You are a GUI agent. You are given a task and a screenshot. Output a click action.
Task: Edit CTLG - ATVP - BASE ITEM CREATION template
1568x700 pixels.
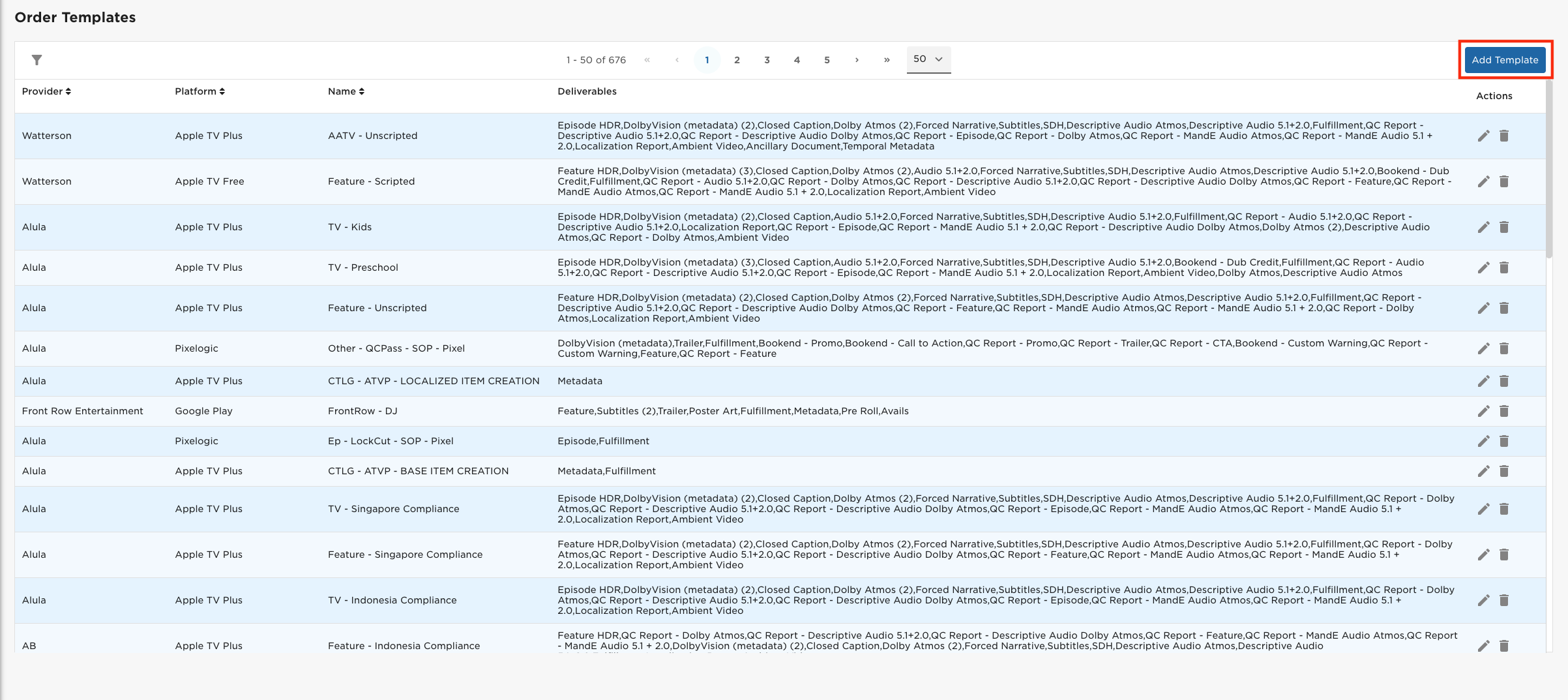tap(1483, 471)
